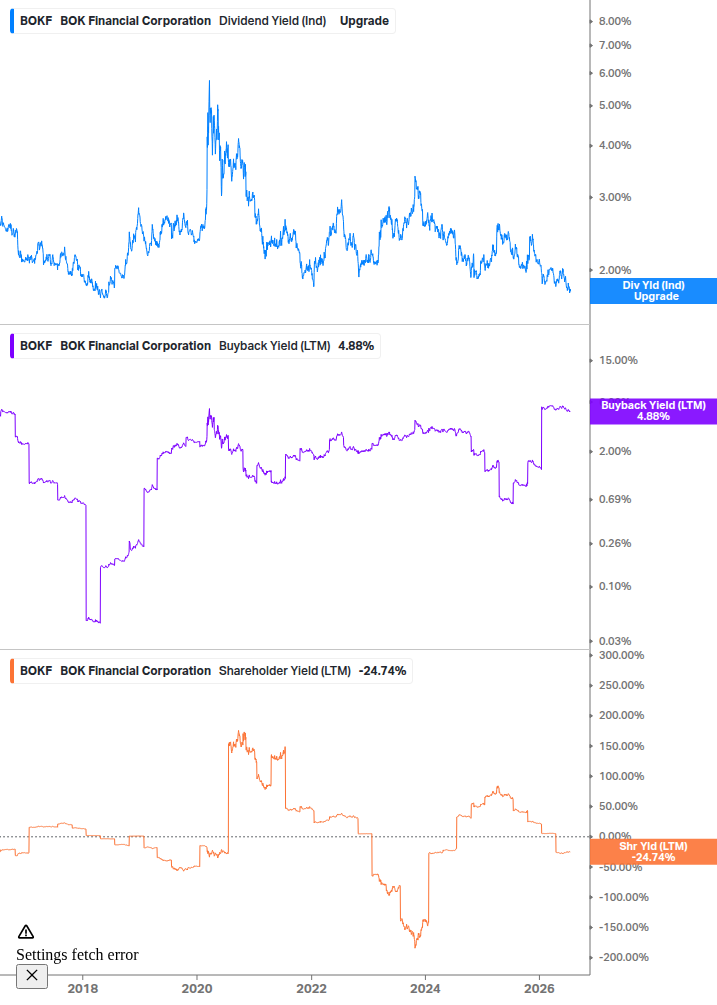Click the 0.10% label on buyback yield axis
This screenshot has height=1005, width=717.
coord(615,586)
